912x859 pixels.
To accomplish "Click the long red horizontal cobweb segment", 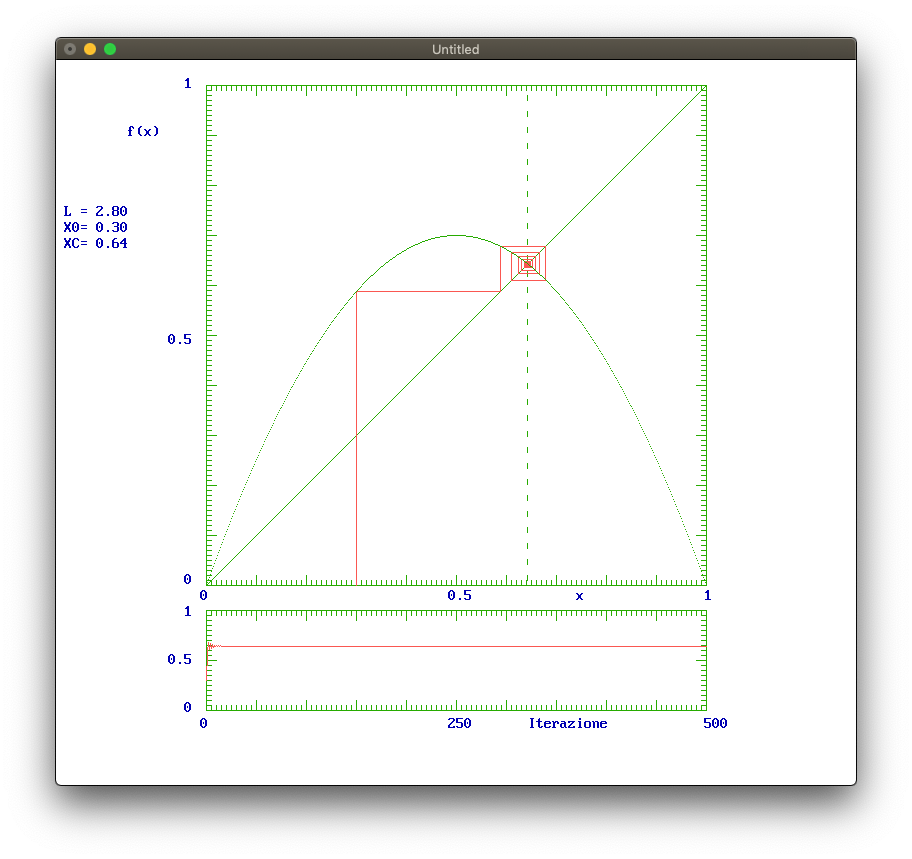I will tap(428, 291).
